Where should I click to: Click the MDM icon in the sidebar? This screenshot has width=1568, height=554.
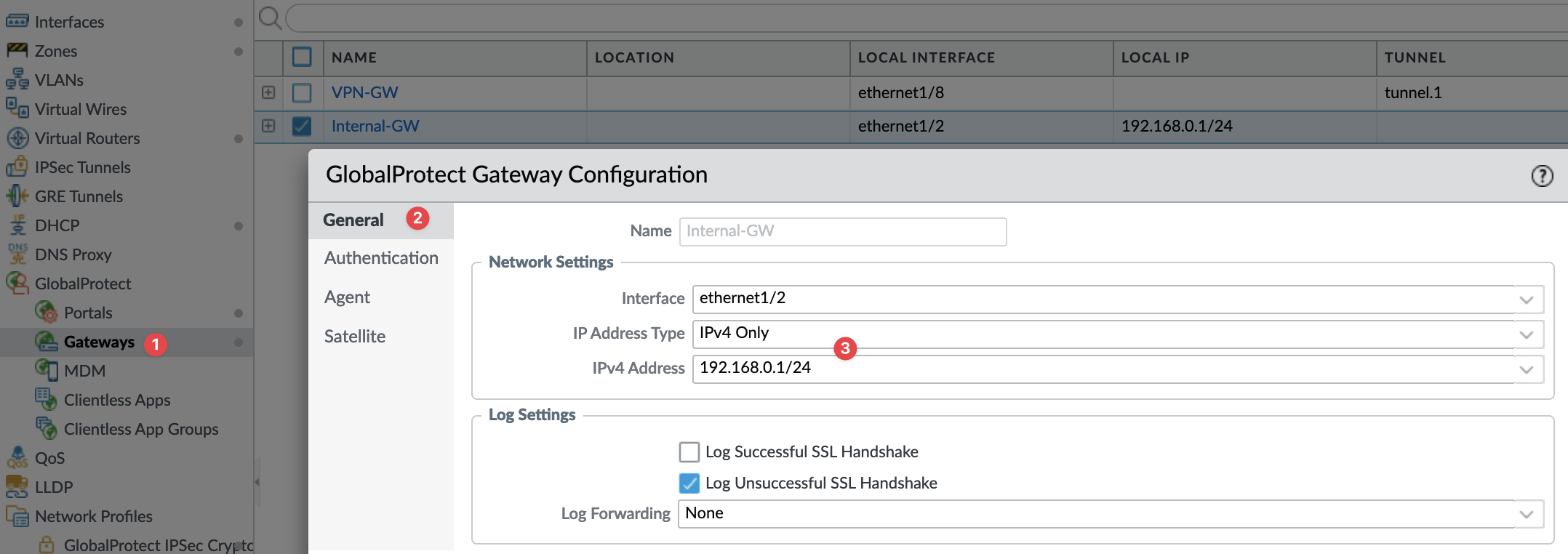tap(47, 370)
